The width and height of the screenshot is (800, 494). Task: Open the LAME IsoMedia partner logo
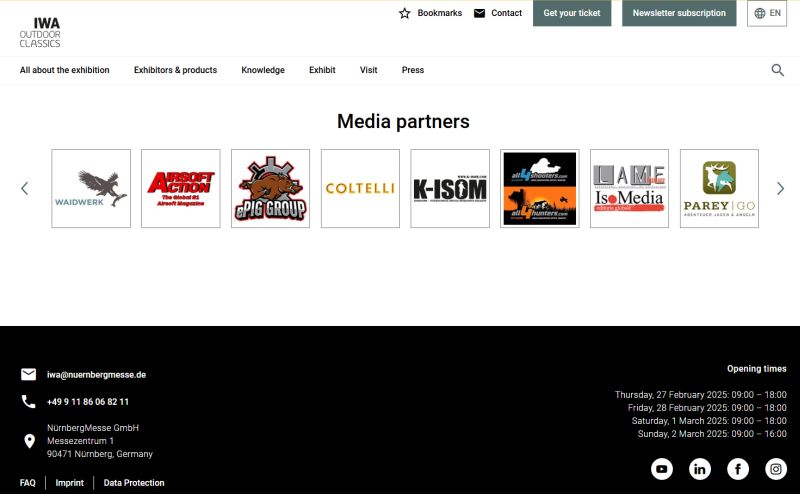point(630,188)
